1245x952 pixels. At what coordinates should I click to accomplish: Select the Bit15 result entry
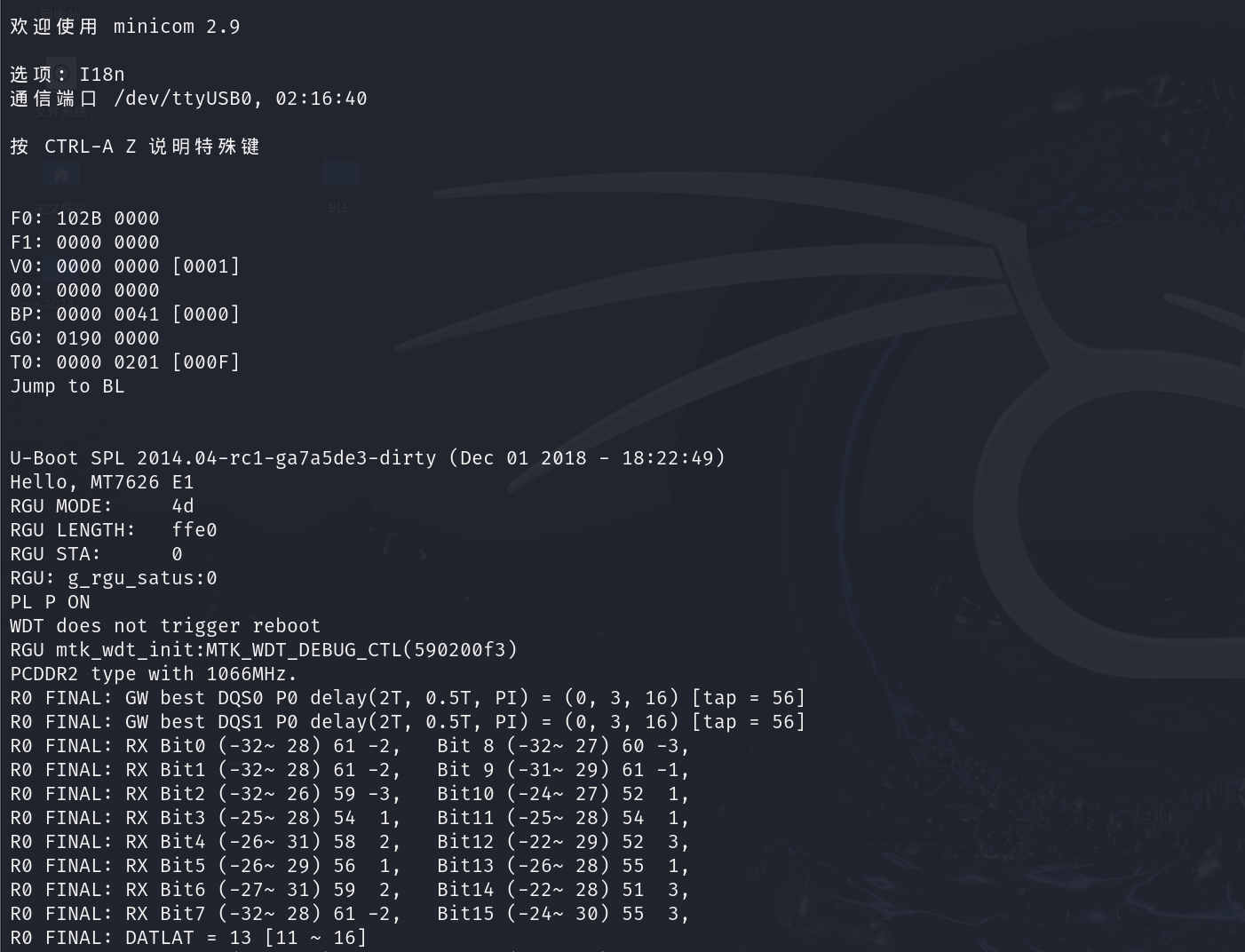pos(563,914)
